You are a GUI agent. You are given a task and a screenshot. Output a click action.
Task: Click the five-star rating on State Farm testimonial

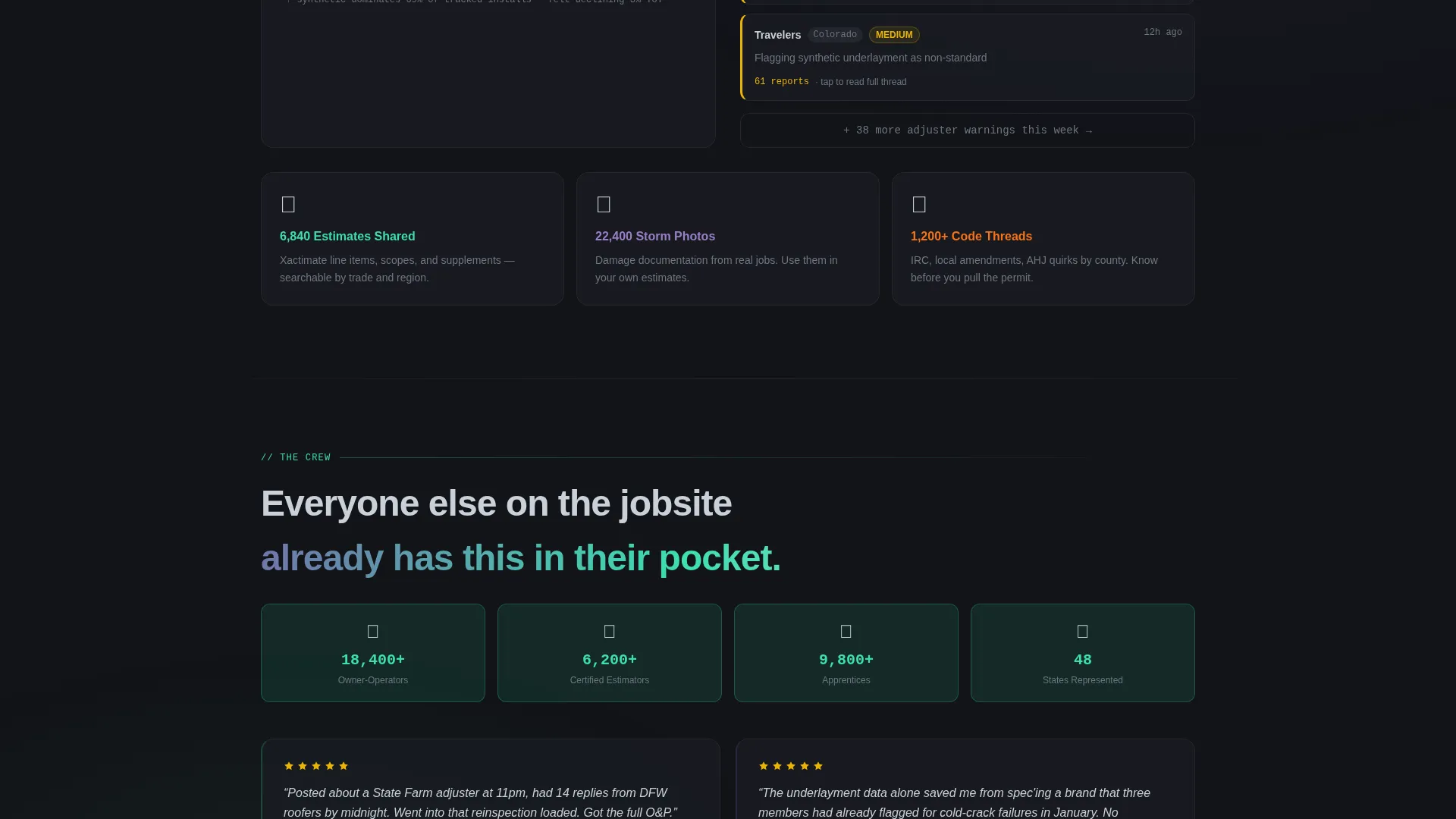[x=316, y=766]
